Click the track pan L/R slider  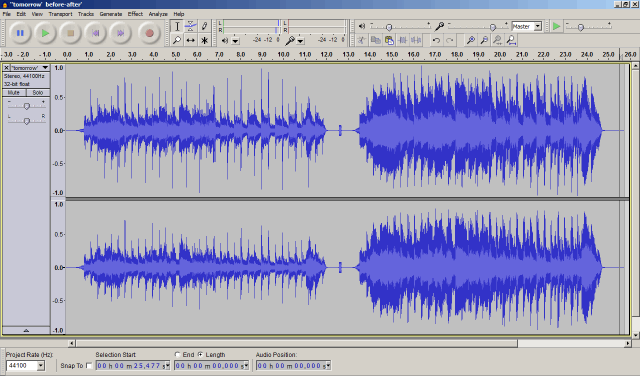27,121
